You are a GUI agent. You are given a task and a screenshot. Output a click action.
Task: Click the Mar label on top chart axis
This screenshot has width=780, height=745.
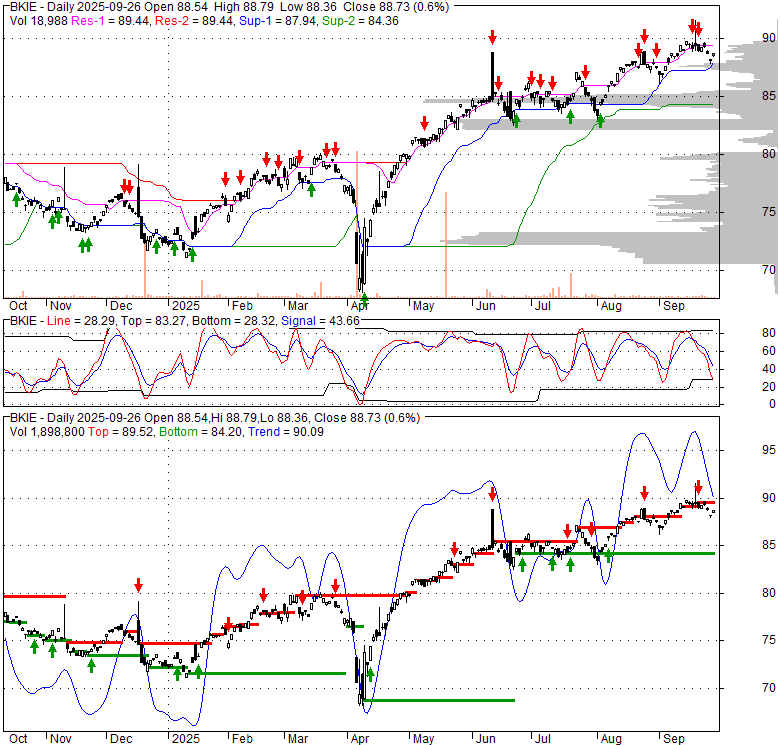tap(298, 306)
